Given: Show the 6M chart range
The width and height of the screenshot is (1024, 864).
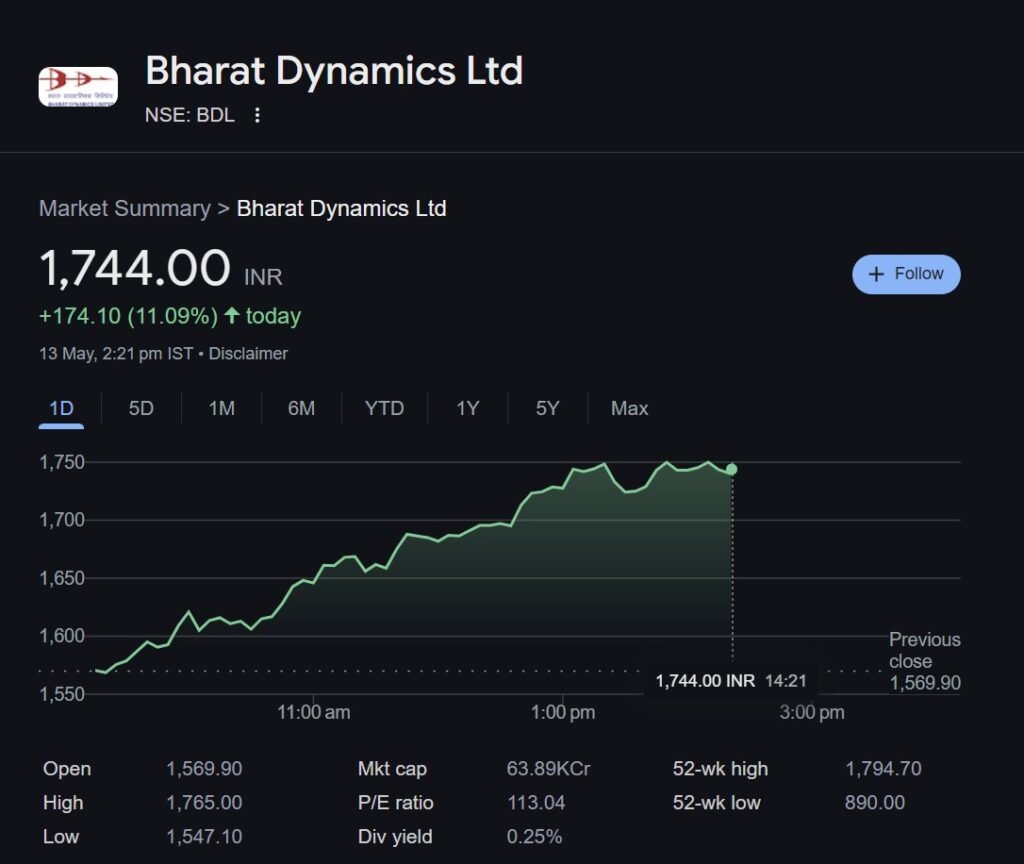Looking at the screenshot, I should 301,409.
